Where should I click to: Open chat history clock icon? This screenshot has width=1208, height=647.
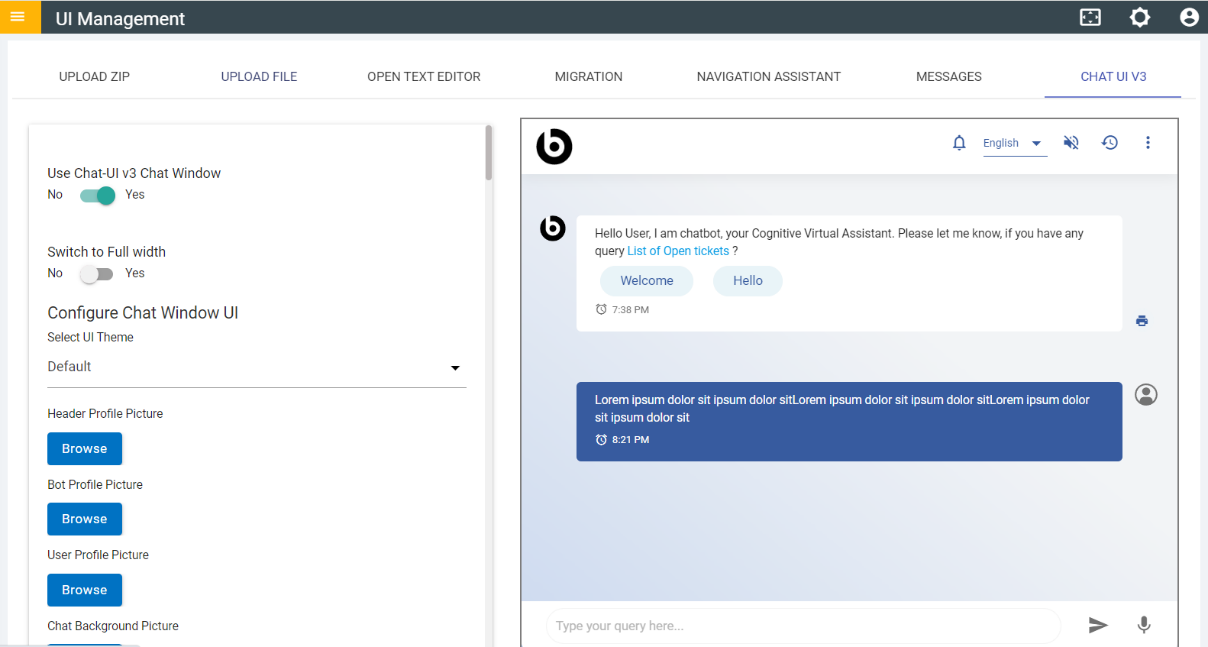[x=1110, y=143]
